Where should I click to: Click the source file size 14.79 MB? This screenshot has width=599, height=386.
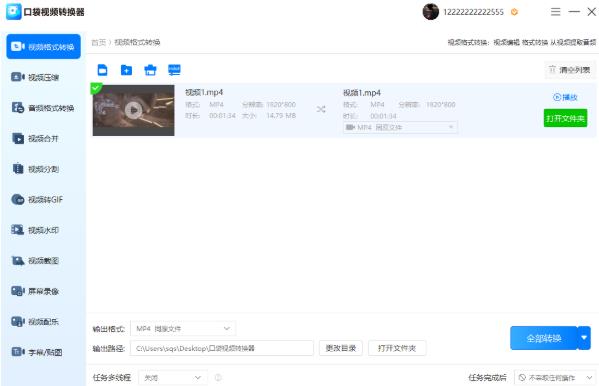tap(281, 115)
